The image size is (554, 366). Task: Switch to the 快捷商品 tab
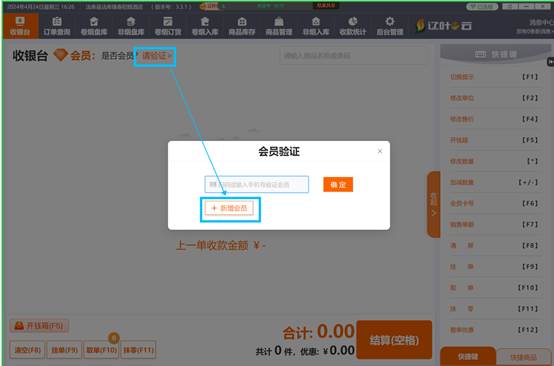pyautogui.click(x=524, y=357)
